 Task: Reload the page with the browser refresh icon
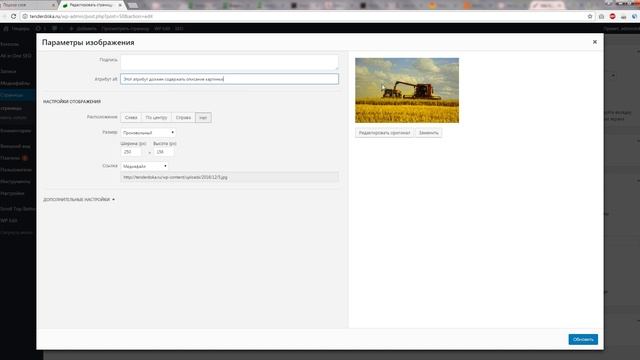[13, 16]
